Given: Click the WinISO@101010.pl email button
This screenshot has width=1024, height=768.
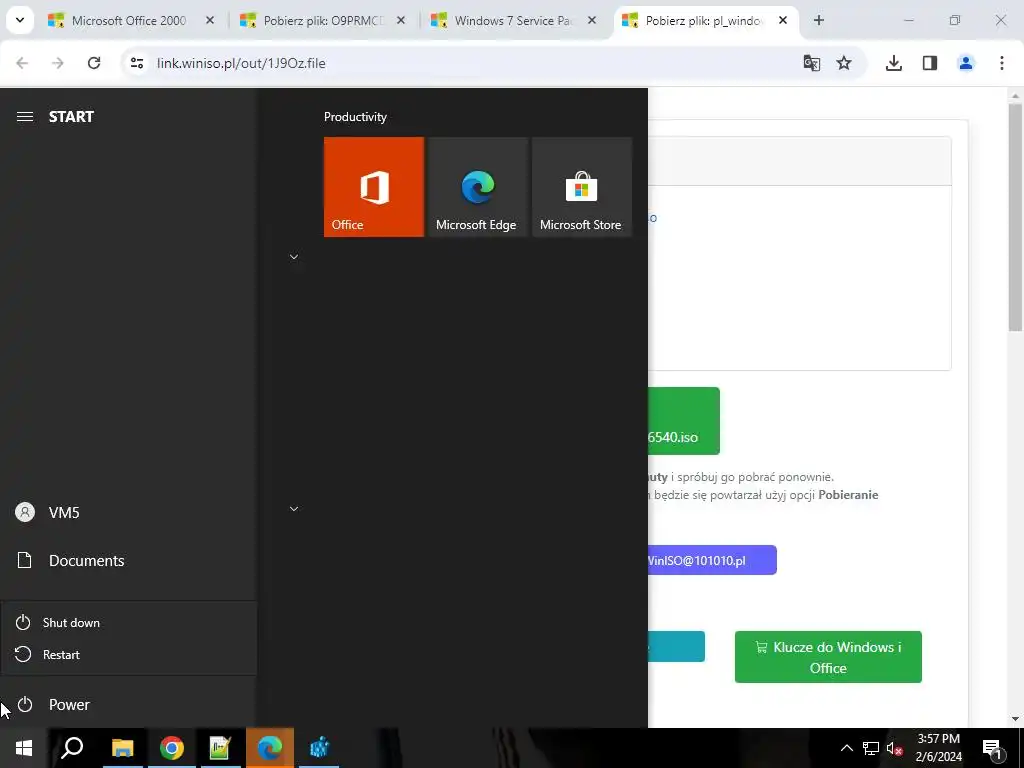Looking at the screenshot, I should tap(712, 560).
